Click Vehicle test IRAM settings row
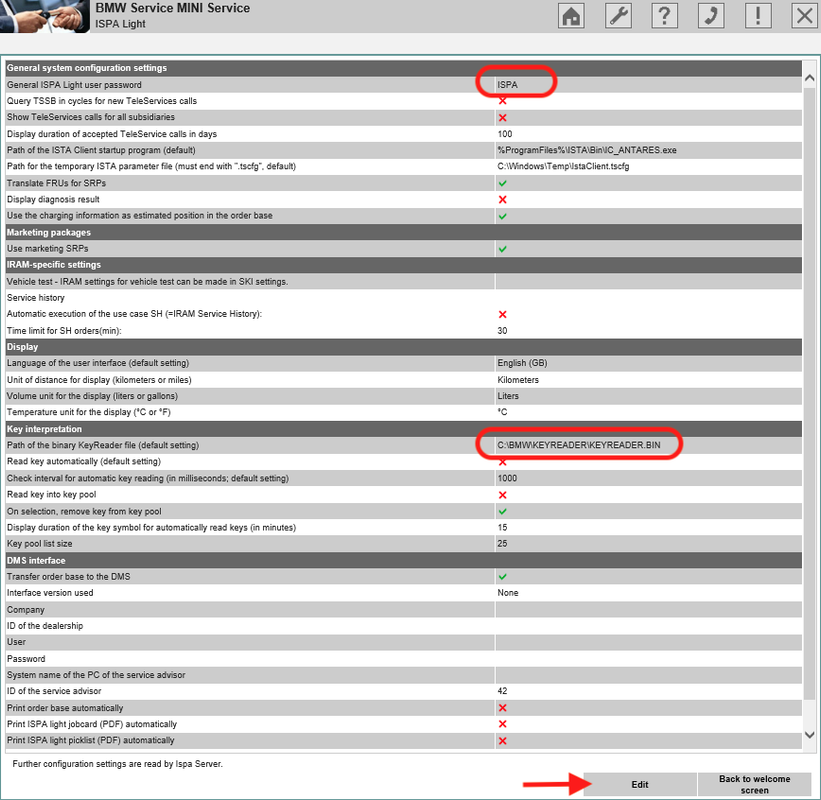 click(x=404, y=282)
